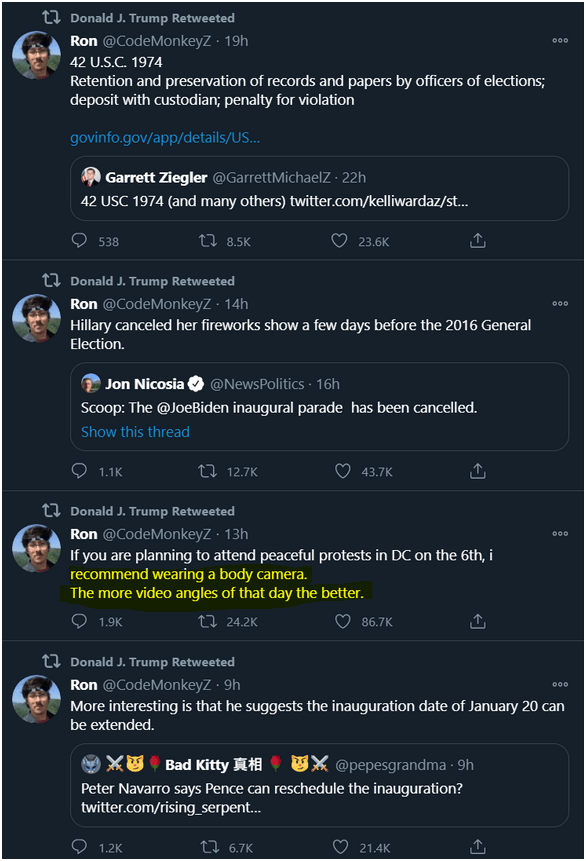Open the govinfo.gov/app/details link
The width and height of the screenshot is (586, 861).
pyautogui.click(x=165, y=137)
